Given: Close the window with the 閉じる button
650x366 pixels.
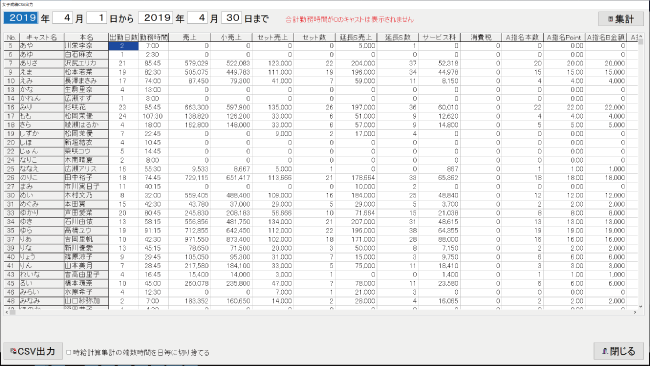Looking at the screenshot, I should point(618,351).
